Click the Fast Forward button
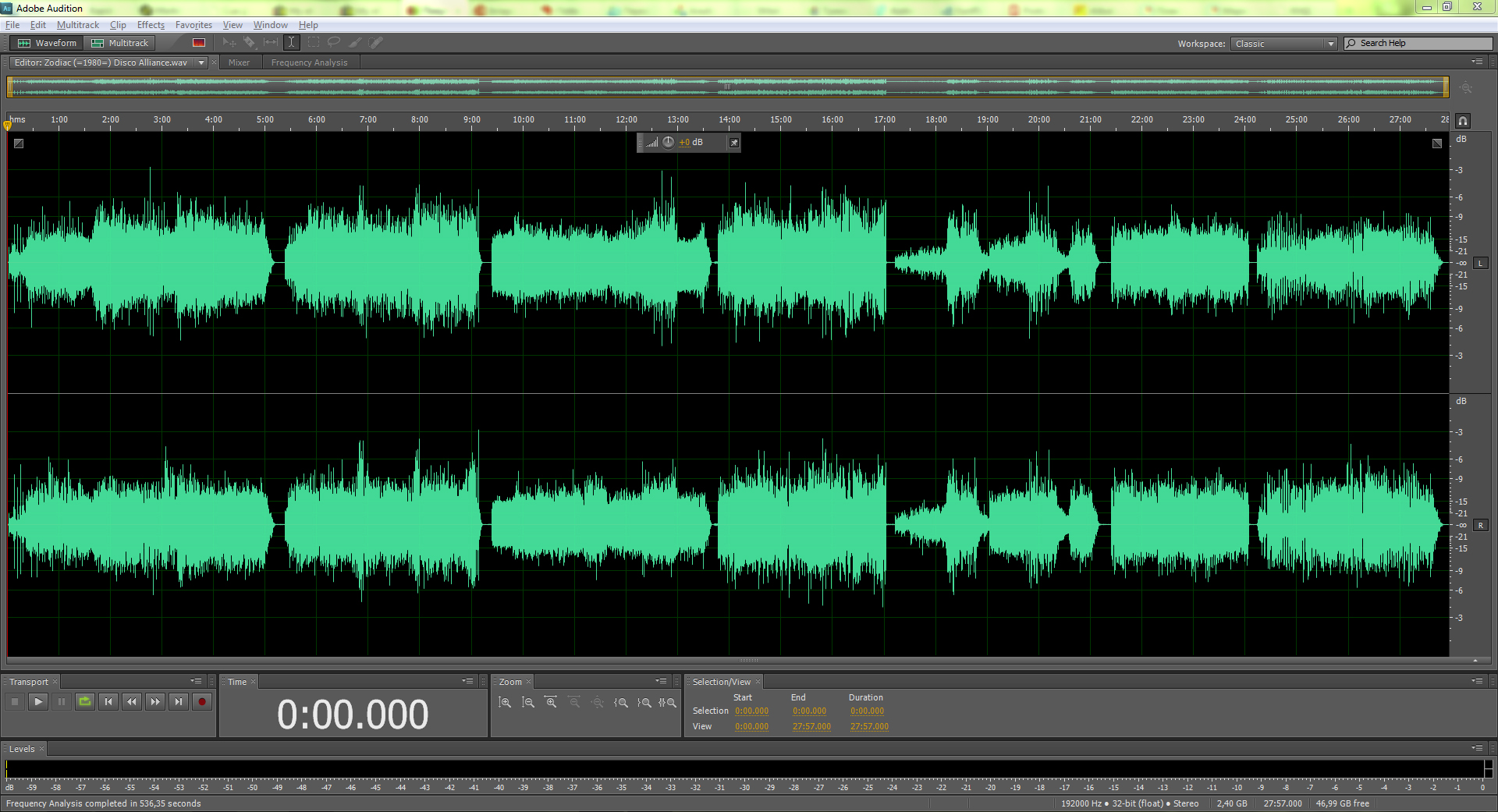1498x812 pixels. point(155,702)
